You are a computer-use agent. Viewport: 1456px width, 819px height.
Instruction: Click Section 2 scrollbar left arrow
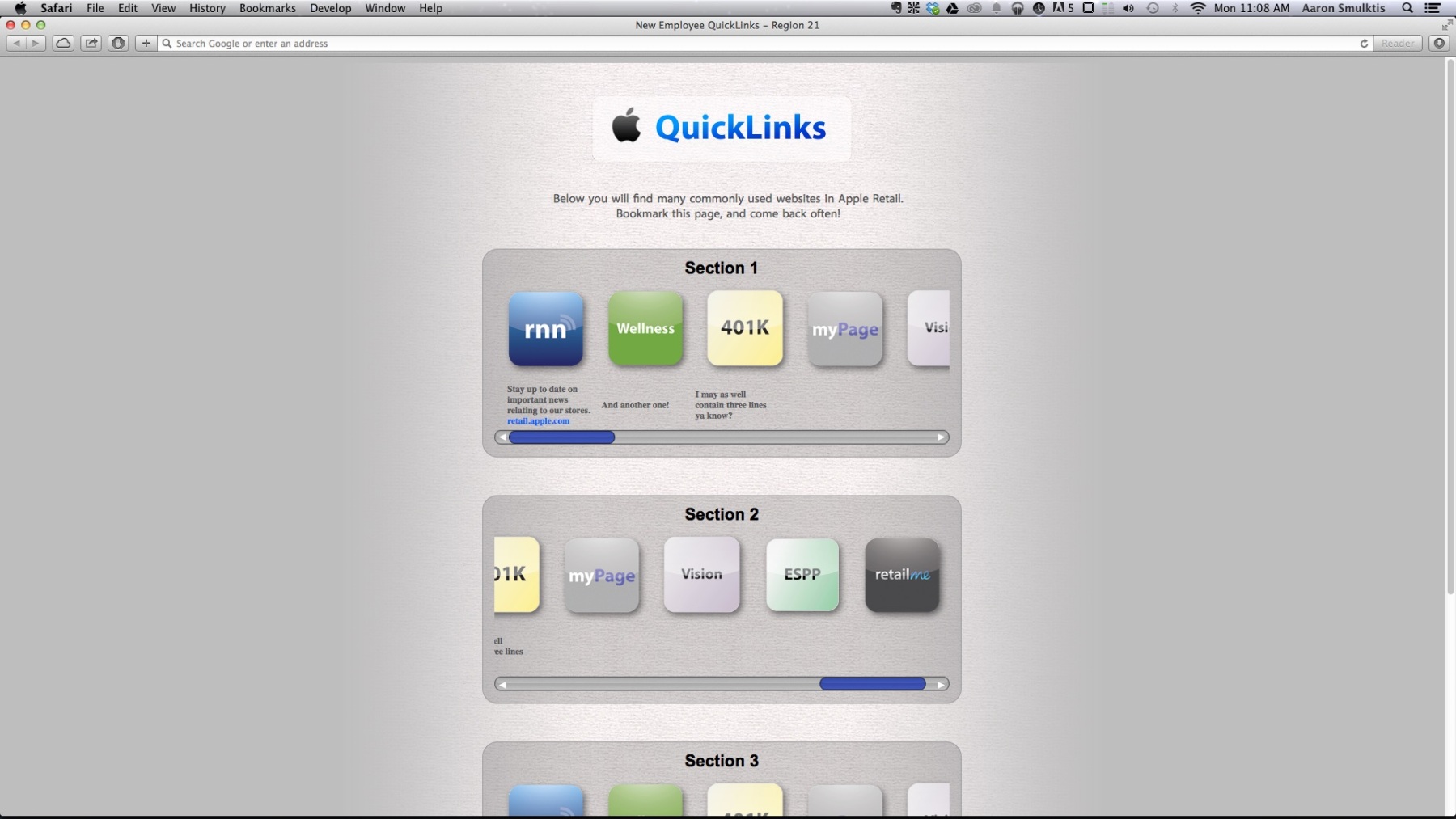pos(502,685)
